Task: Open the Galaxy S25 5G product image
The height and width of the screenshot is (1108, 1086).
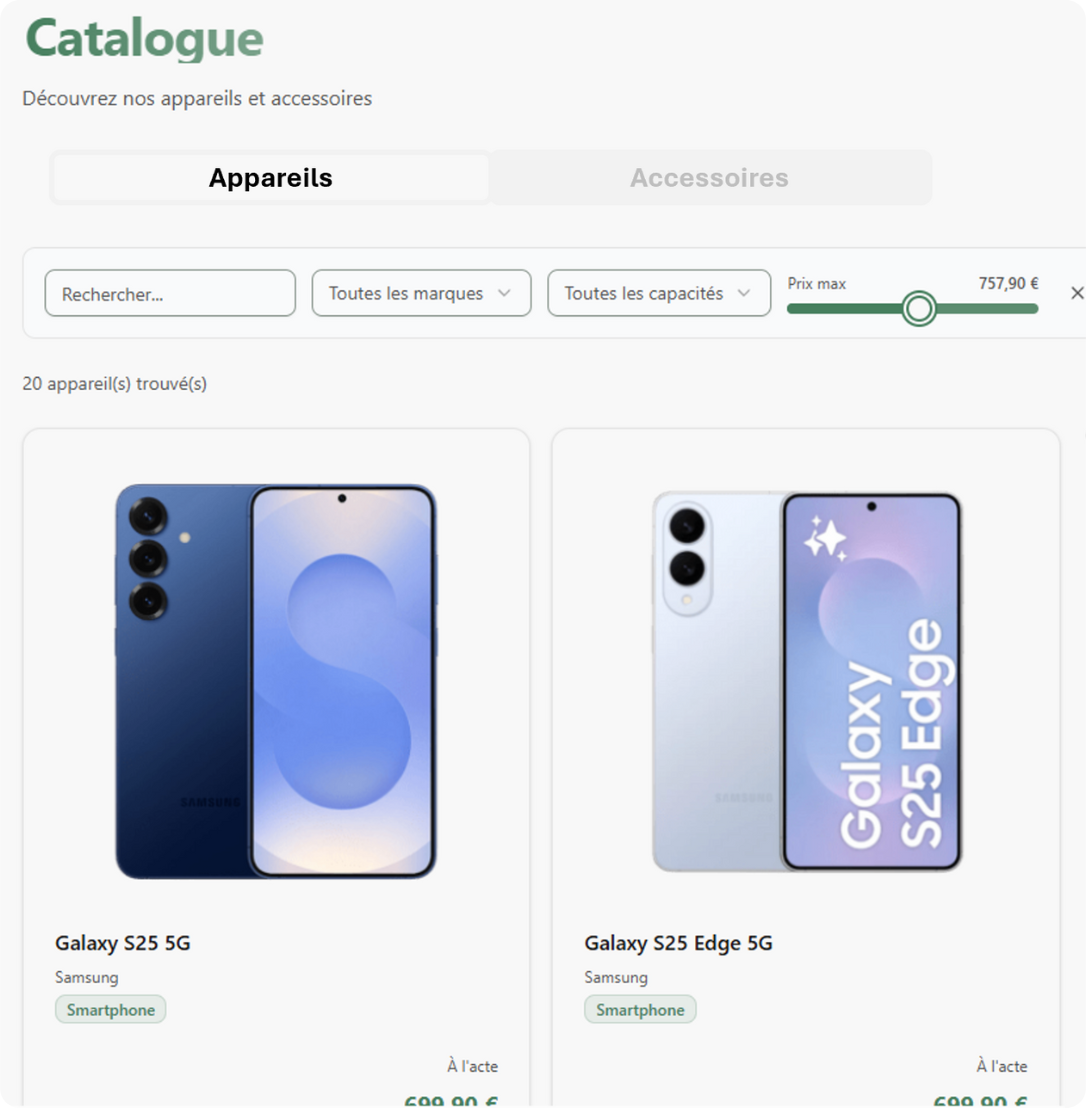Action: [x=276, y=681]
